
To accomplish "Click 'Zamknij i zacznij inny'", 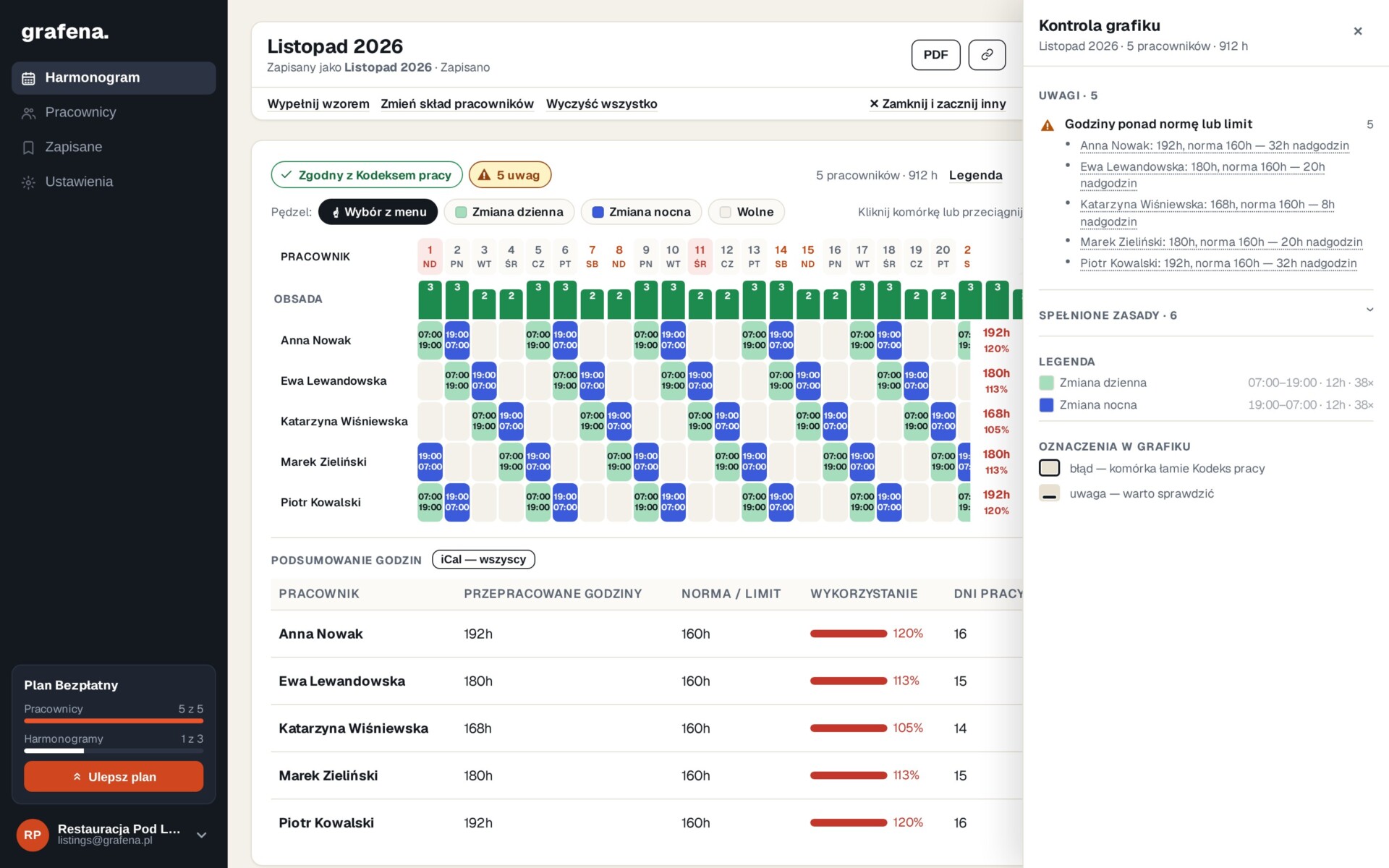I will tap(938, 104).
